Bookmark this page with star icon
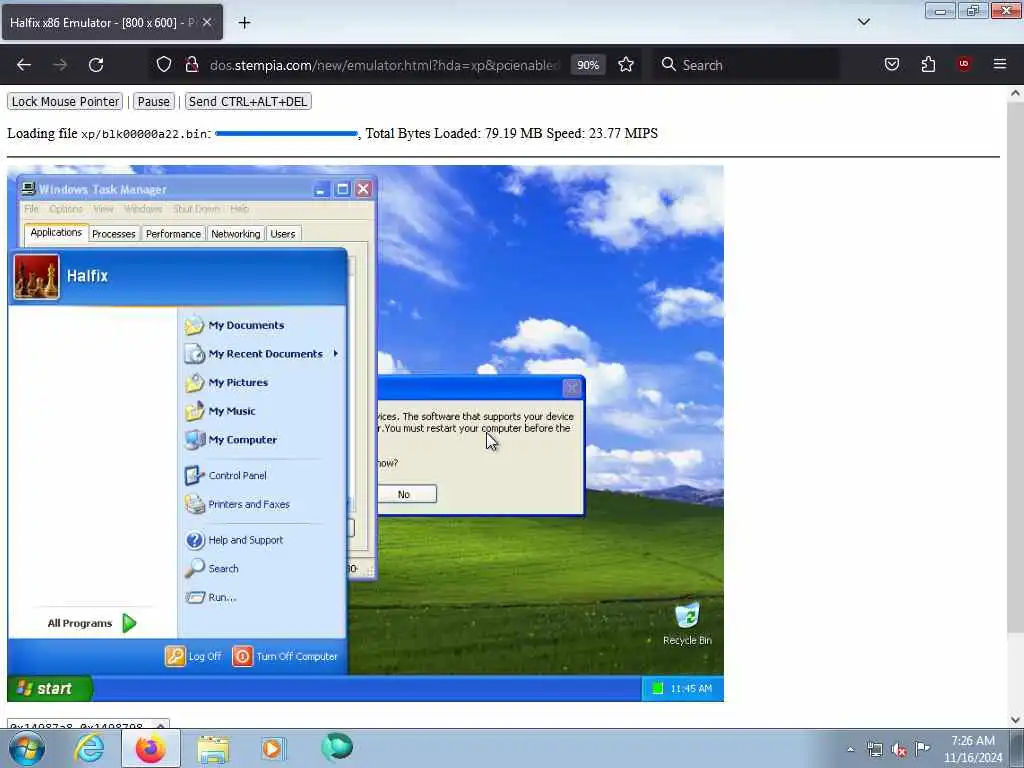This screenshot has width=1024, height=768. pos(626,65)
